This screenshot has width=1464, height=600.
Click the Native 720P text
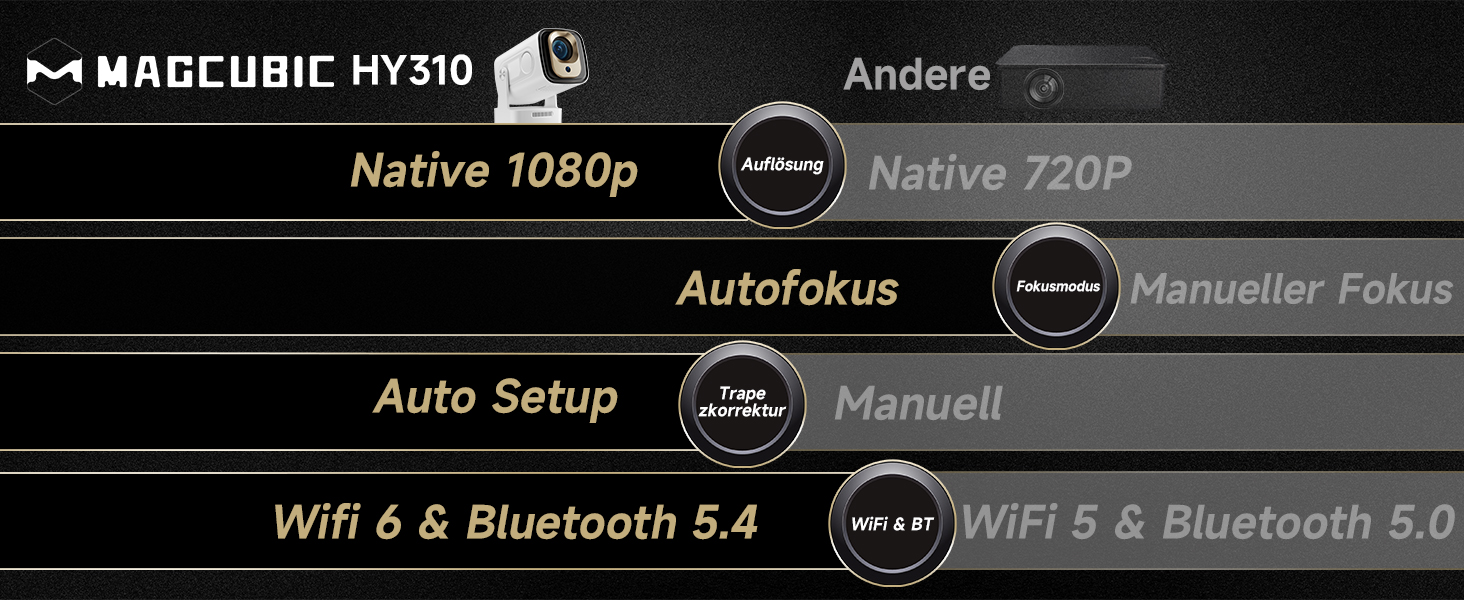click(999, 173)
